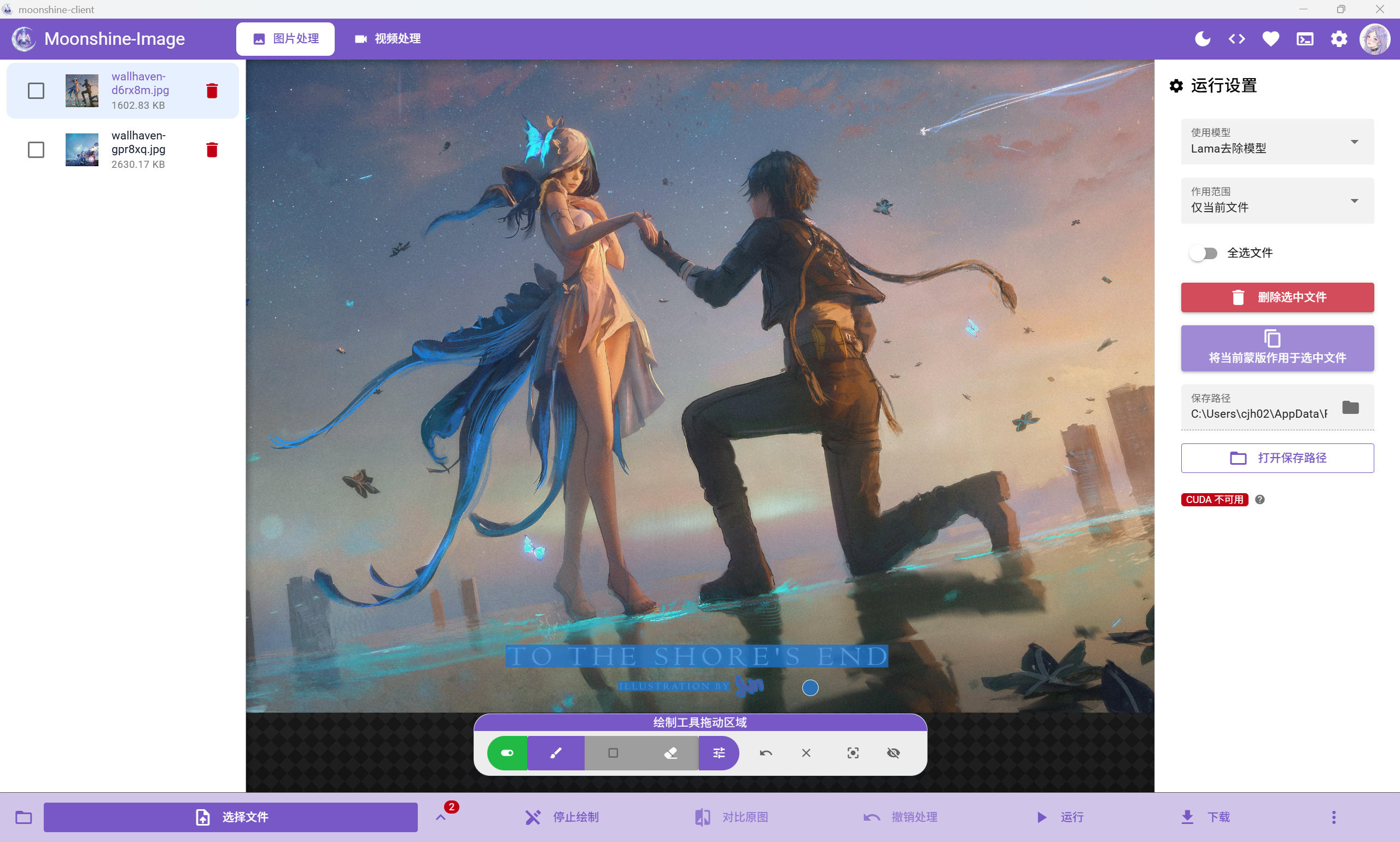Viewport: 1400px width, 842px height.
Task: Select the eraser tool
Action: (670, 753)
